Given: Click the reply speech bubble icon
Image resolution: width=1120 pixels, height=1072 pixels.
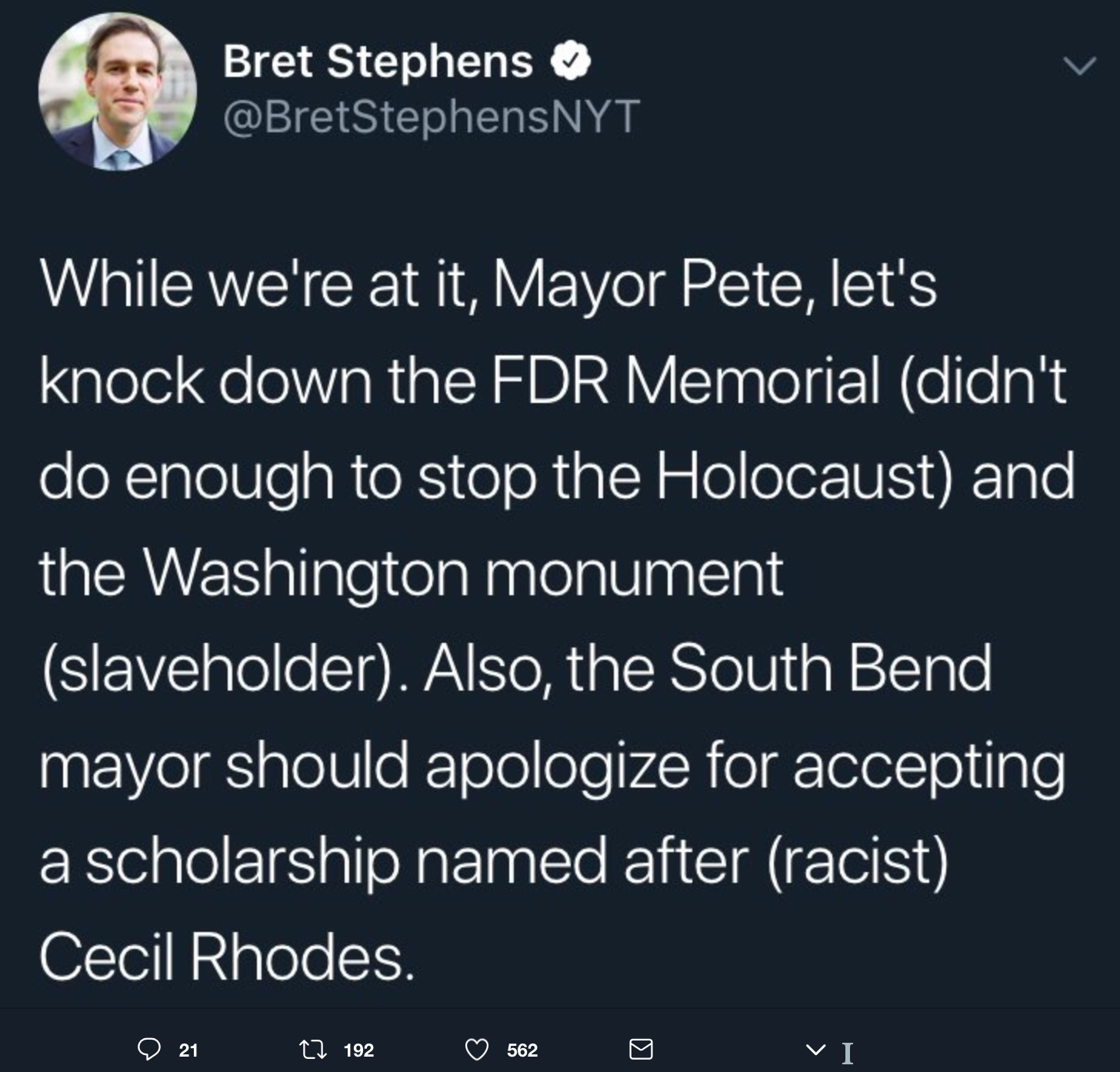Looking at the screenshot, I should click(x=149, y=1049).
